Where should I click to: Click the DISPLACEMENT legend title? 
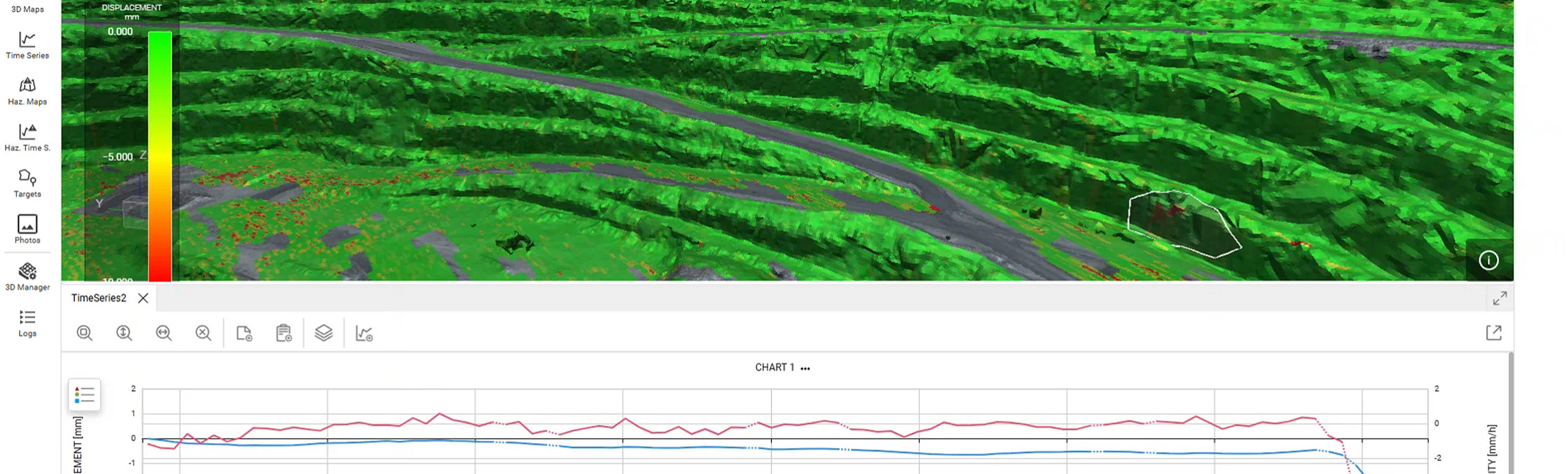pyautogui.click(x=132, y=8)
